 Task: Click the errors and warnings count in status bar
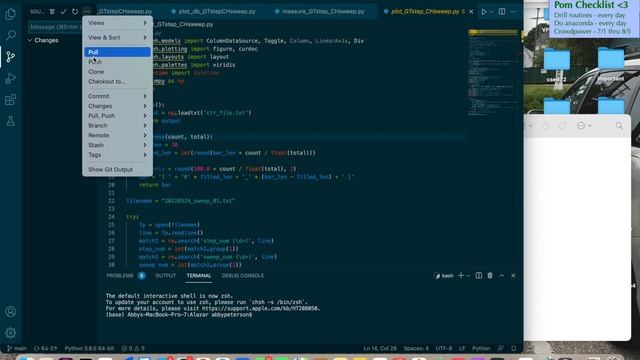click(x=133, y=348)
